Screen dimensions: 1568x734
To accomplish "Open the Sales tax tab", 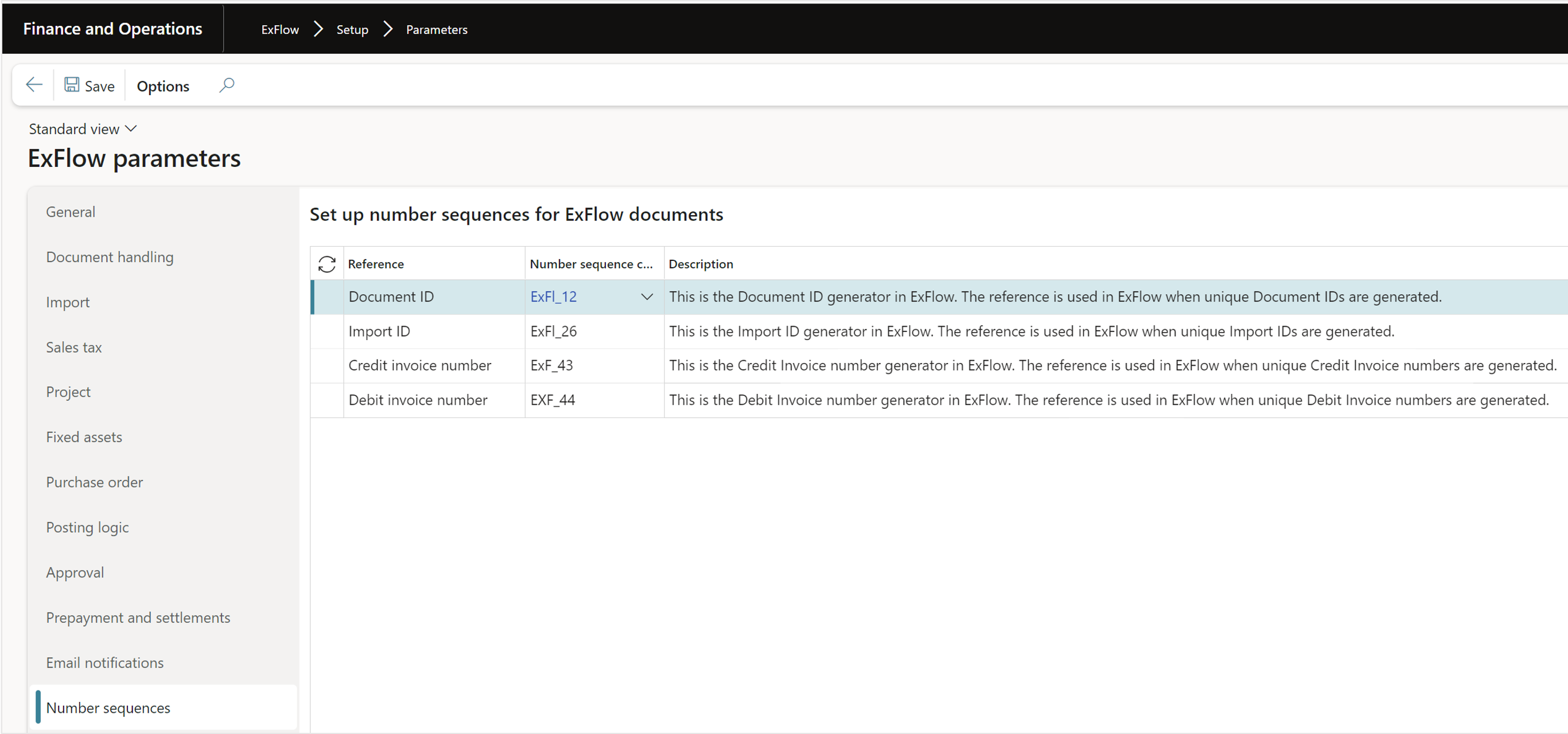I will pyautogui.click(x=73, y=347).
